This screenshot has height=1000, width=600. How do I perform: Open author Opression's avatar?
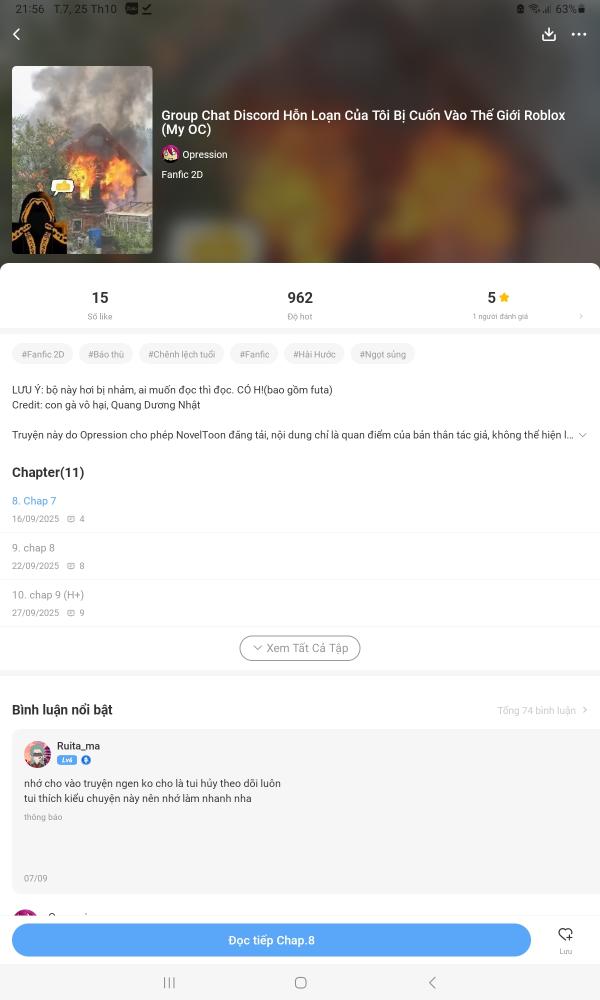pos(170,154)
